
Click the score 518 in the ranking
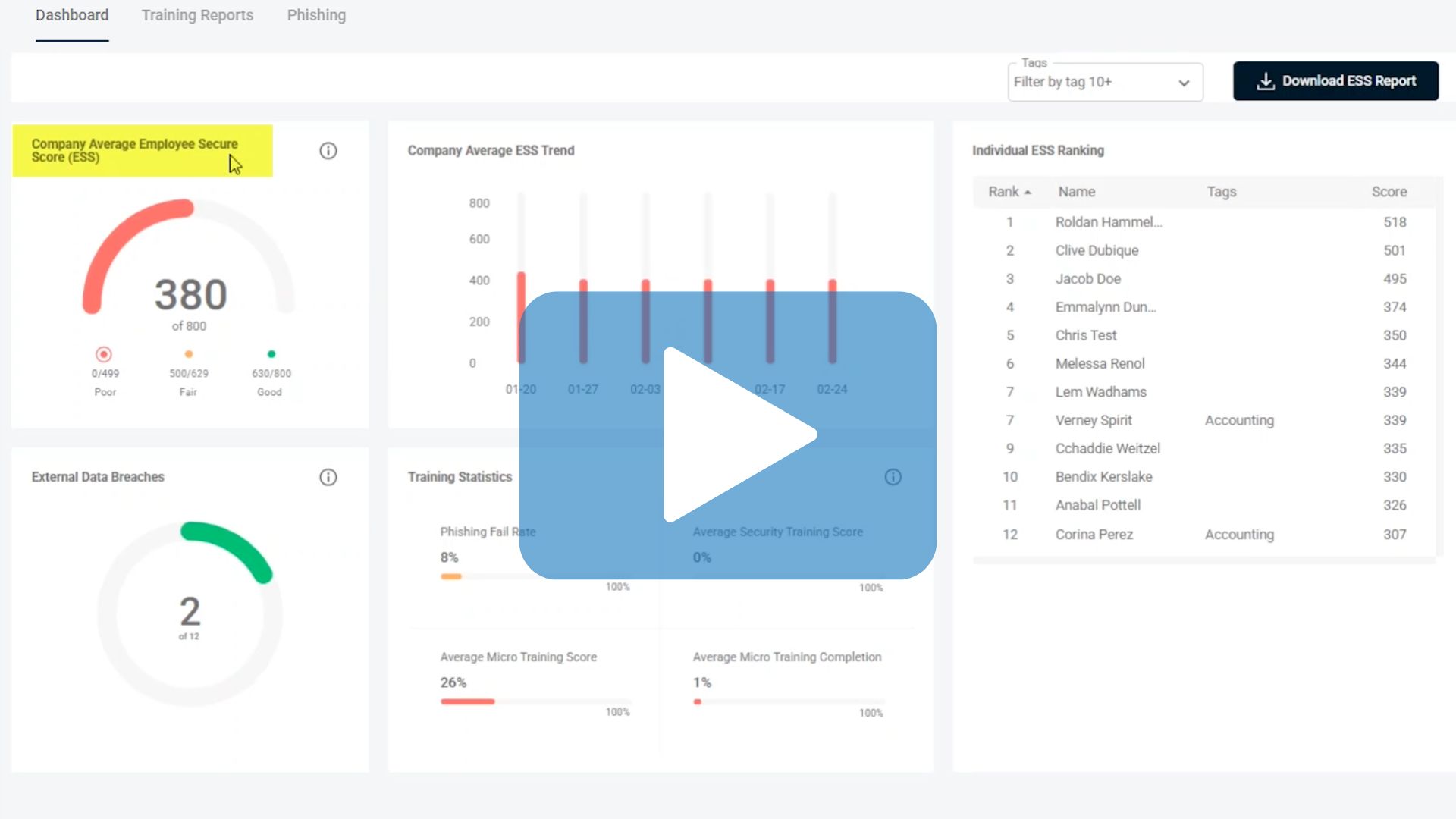tap(1395, 222)
